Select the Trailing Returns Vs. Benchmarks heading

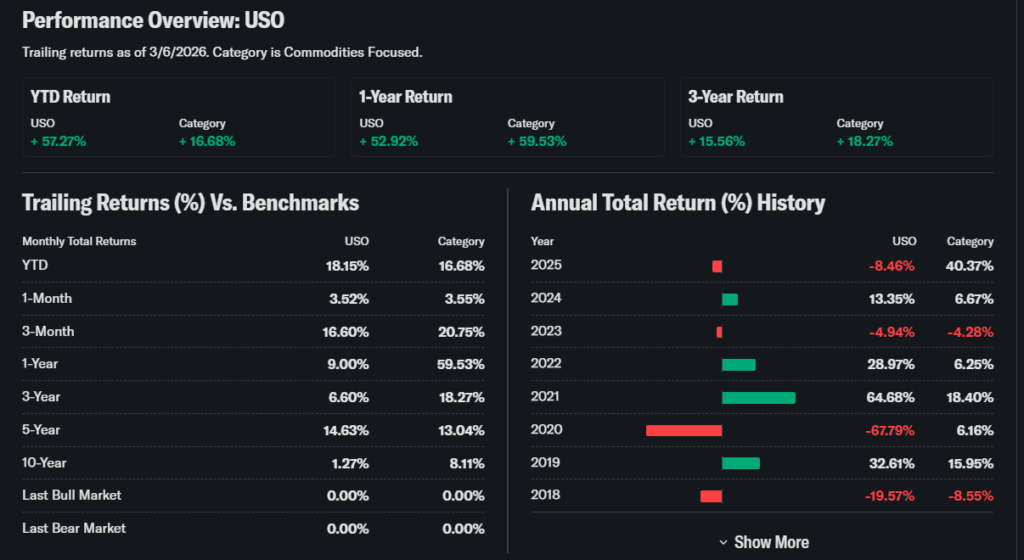pyautogui.click(x=190, y=203)
